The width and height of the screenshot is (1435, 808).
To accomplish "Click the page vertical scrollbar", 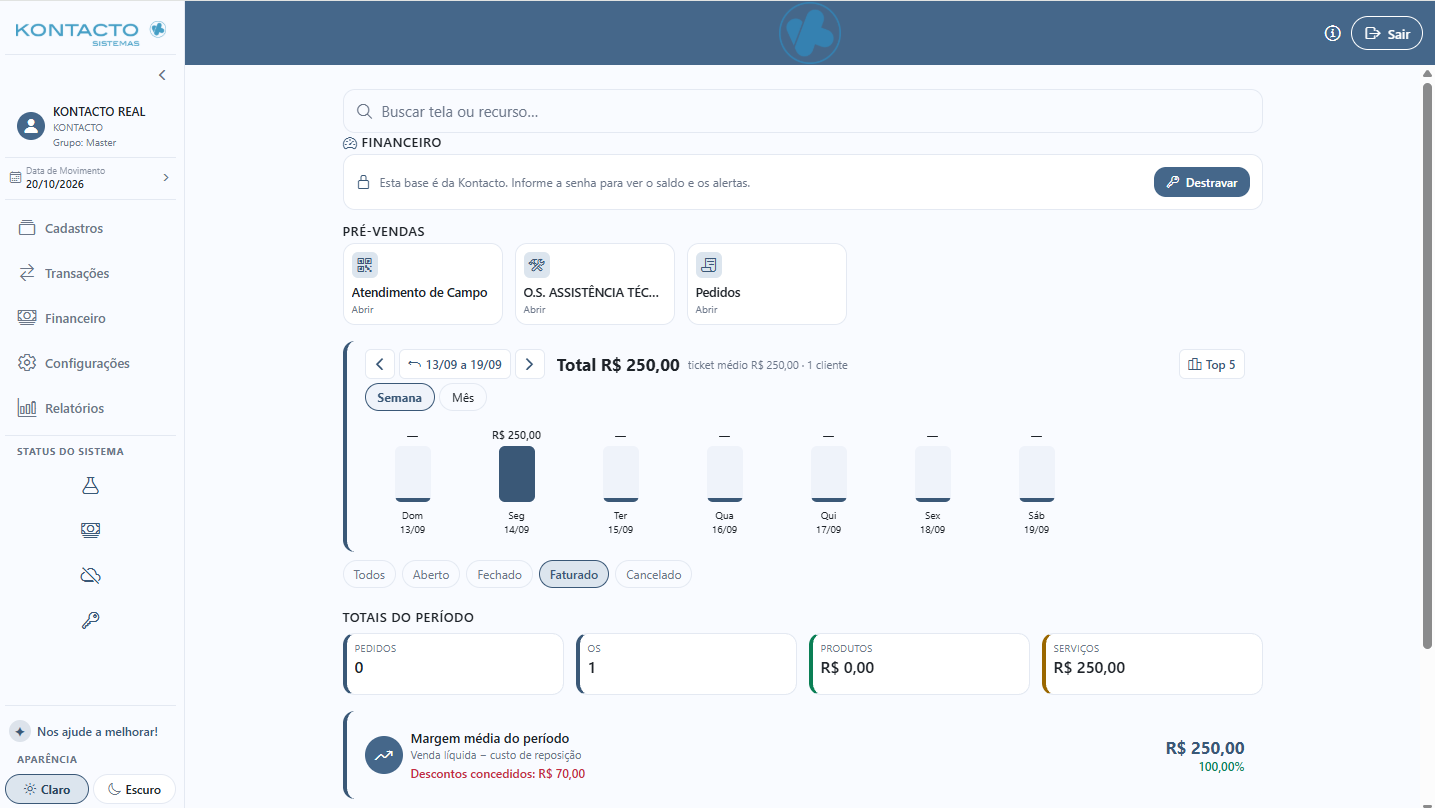I will 1428,365.
